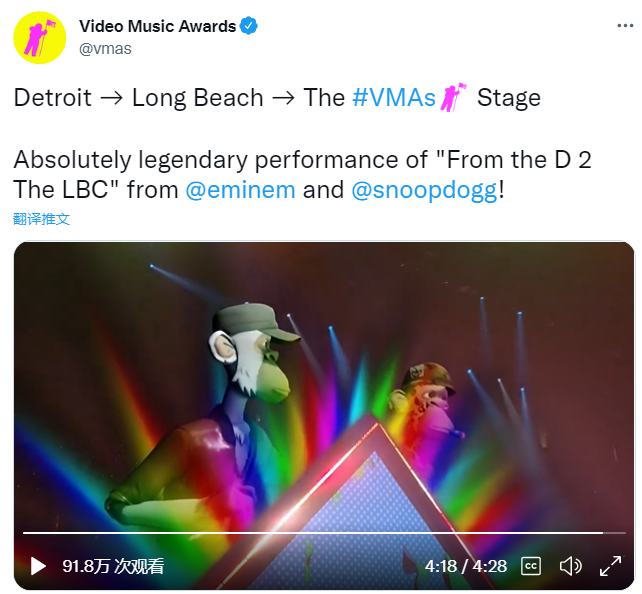Play the video
Viewport: 642px width, 594px height.
coord(38,566)
